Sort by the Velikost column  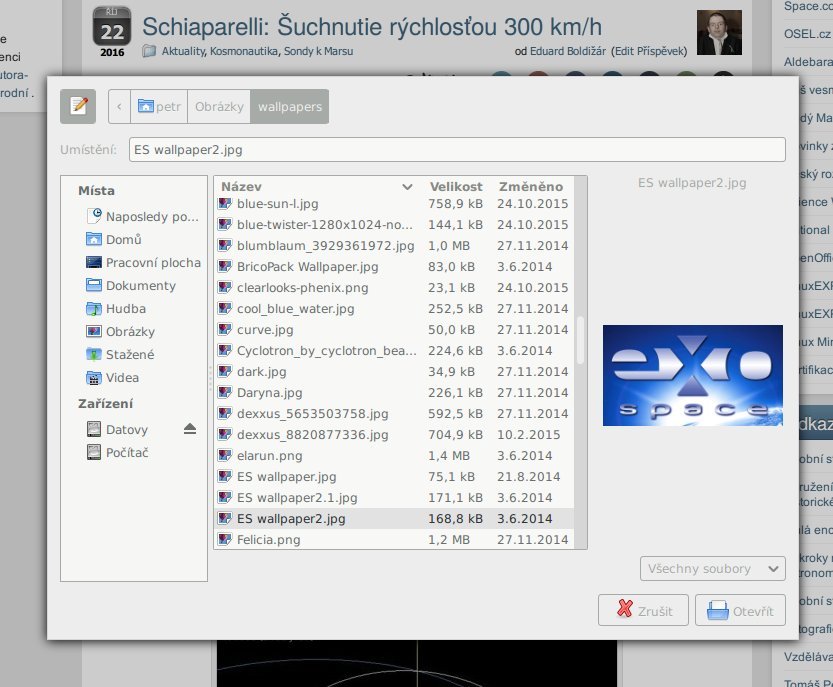pyautogui.click(x=456, y=186)
